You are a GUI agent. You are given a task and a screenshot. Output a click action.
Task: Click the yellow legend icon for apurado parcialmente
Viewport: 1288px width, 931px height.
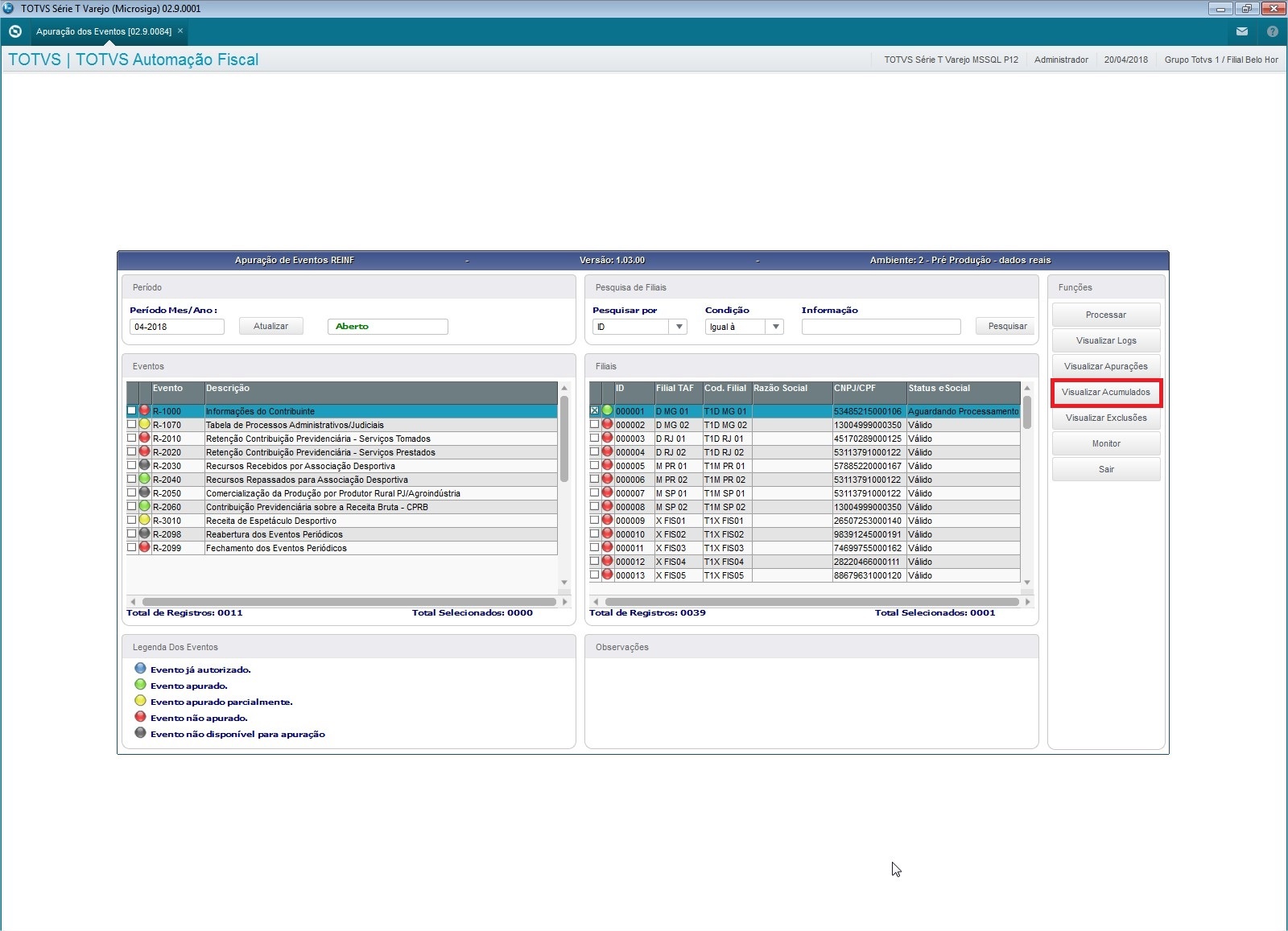click(140, 701)
